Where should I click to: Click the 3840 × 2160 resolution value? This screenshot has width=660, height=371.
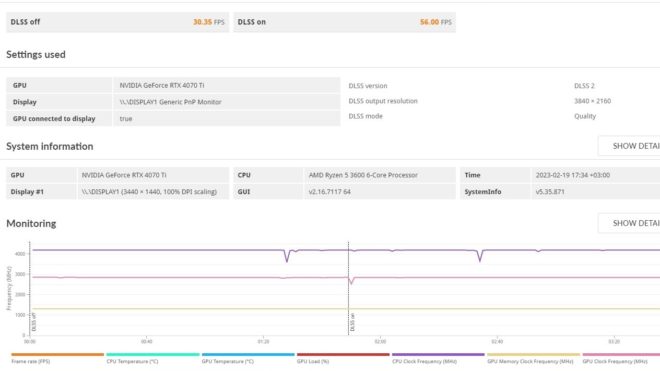point(592,101)
